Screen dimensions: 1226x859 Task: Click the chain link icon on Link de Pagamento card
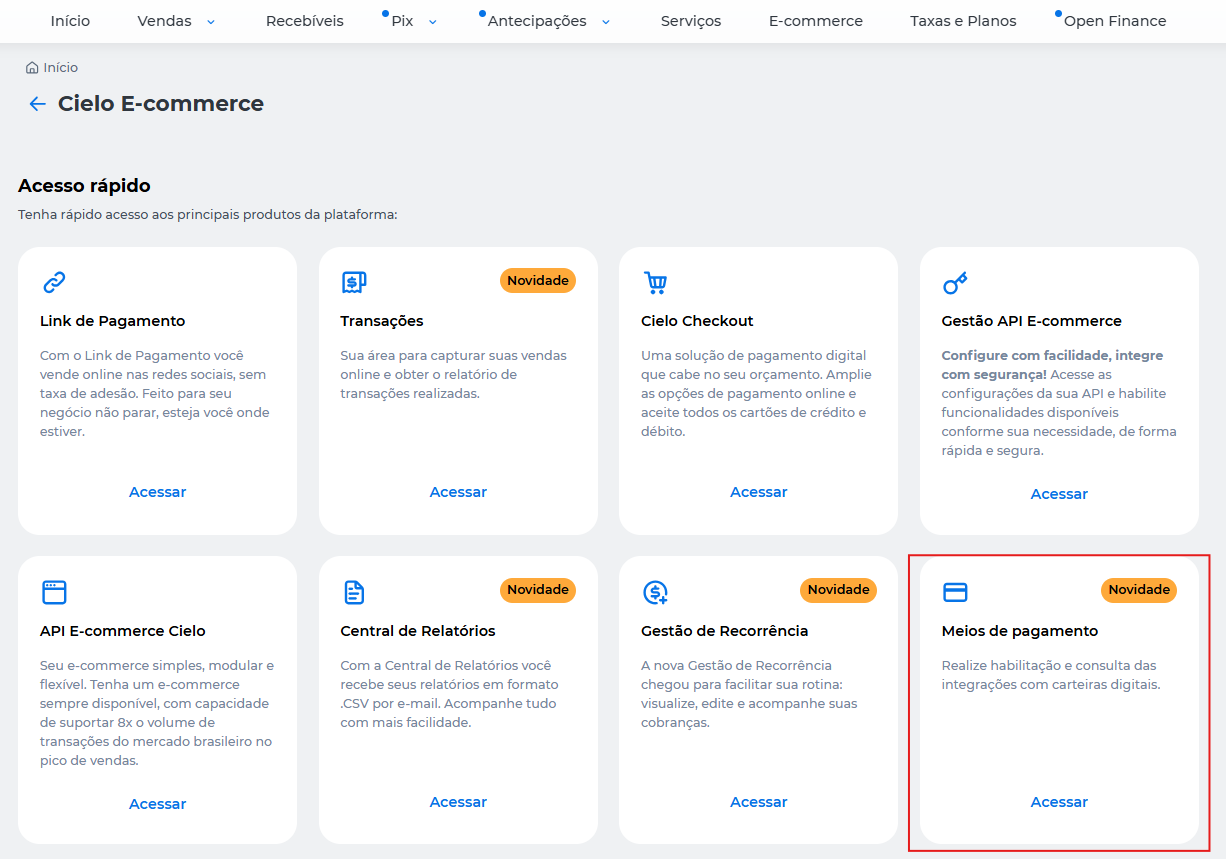click(54, 283)
